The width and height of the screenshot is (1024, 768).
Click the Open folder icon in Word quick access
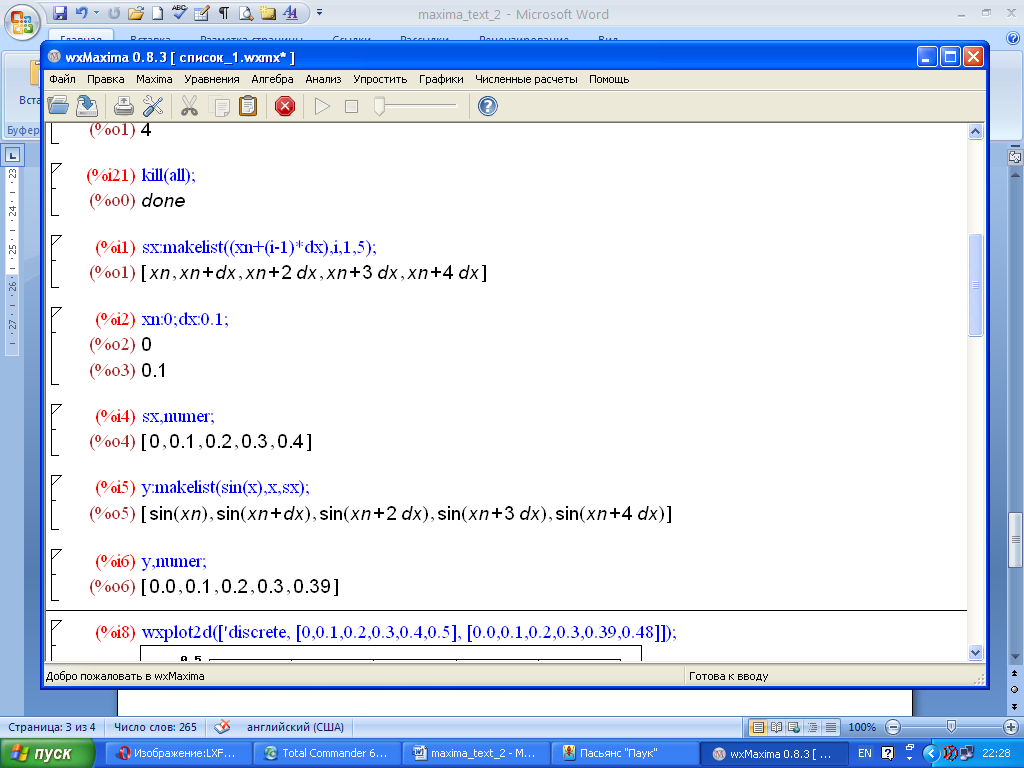(136, 12)
